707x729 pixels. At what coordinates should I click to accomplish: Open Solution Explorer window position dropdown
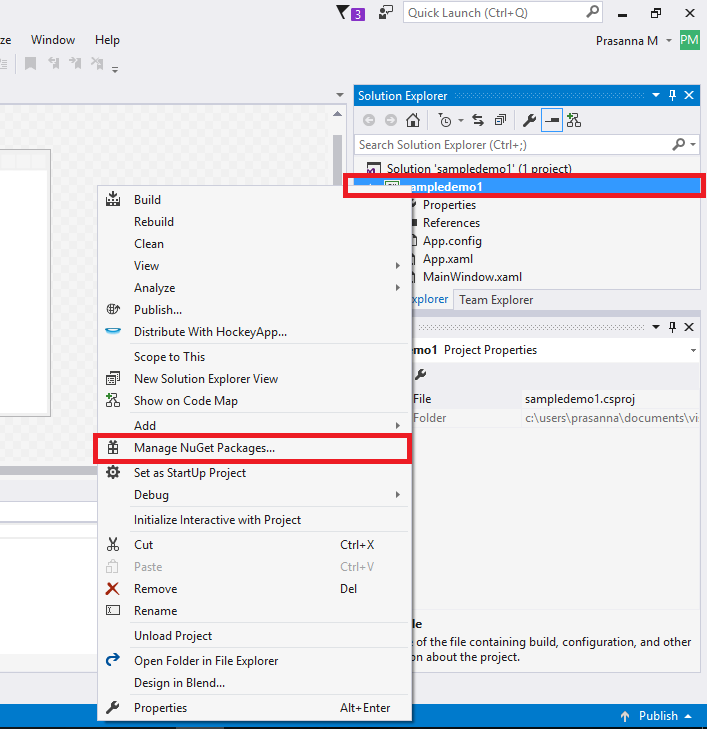tap(656, 95)
